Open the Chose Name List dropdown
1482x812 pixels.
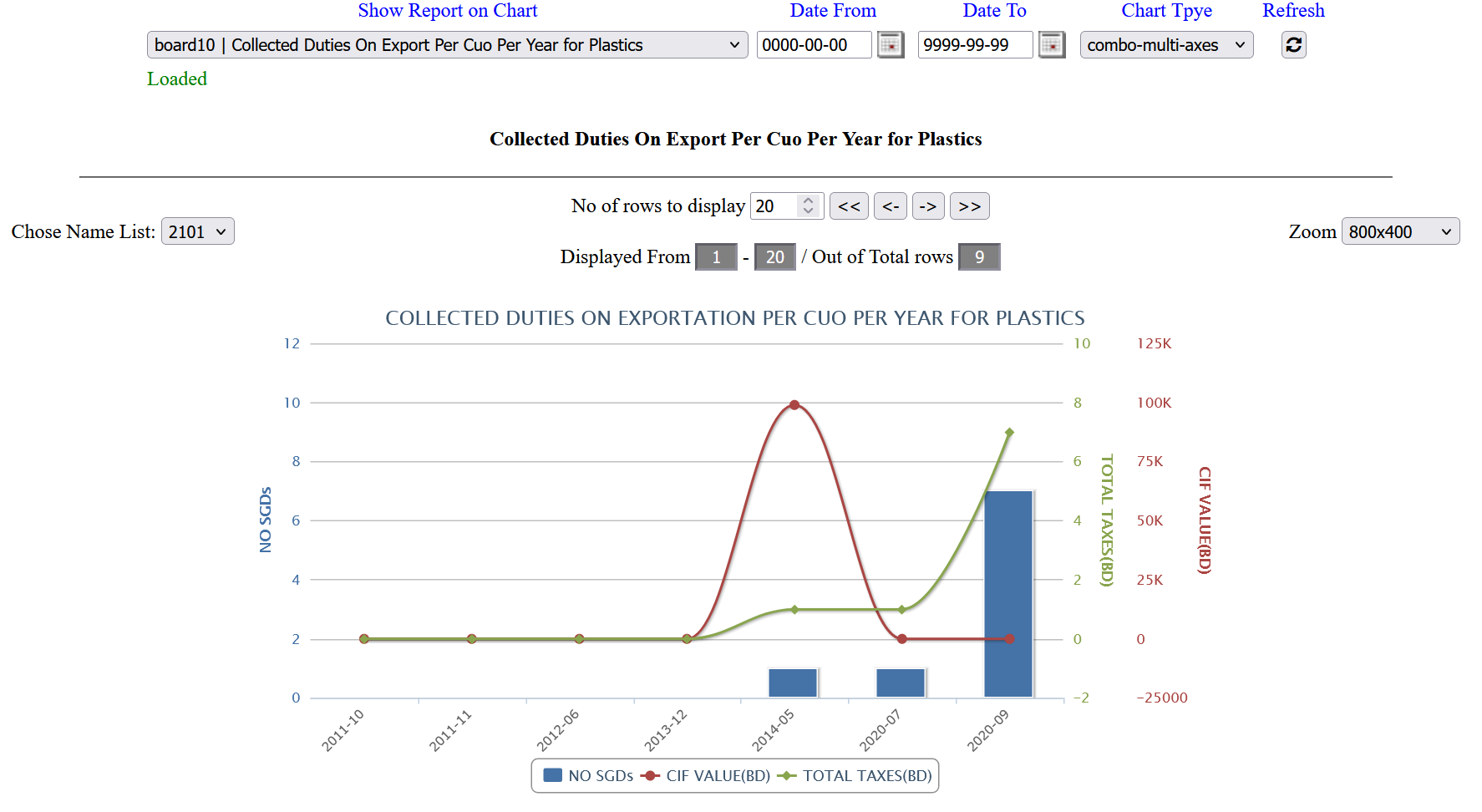(197, 232)
